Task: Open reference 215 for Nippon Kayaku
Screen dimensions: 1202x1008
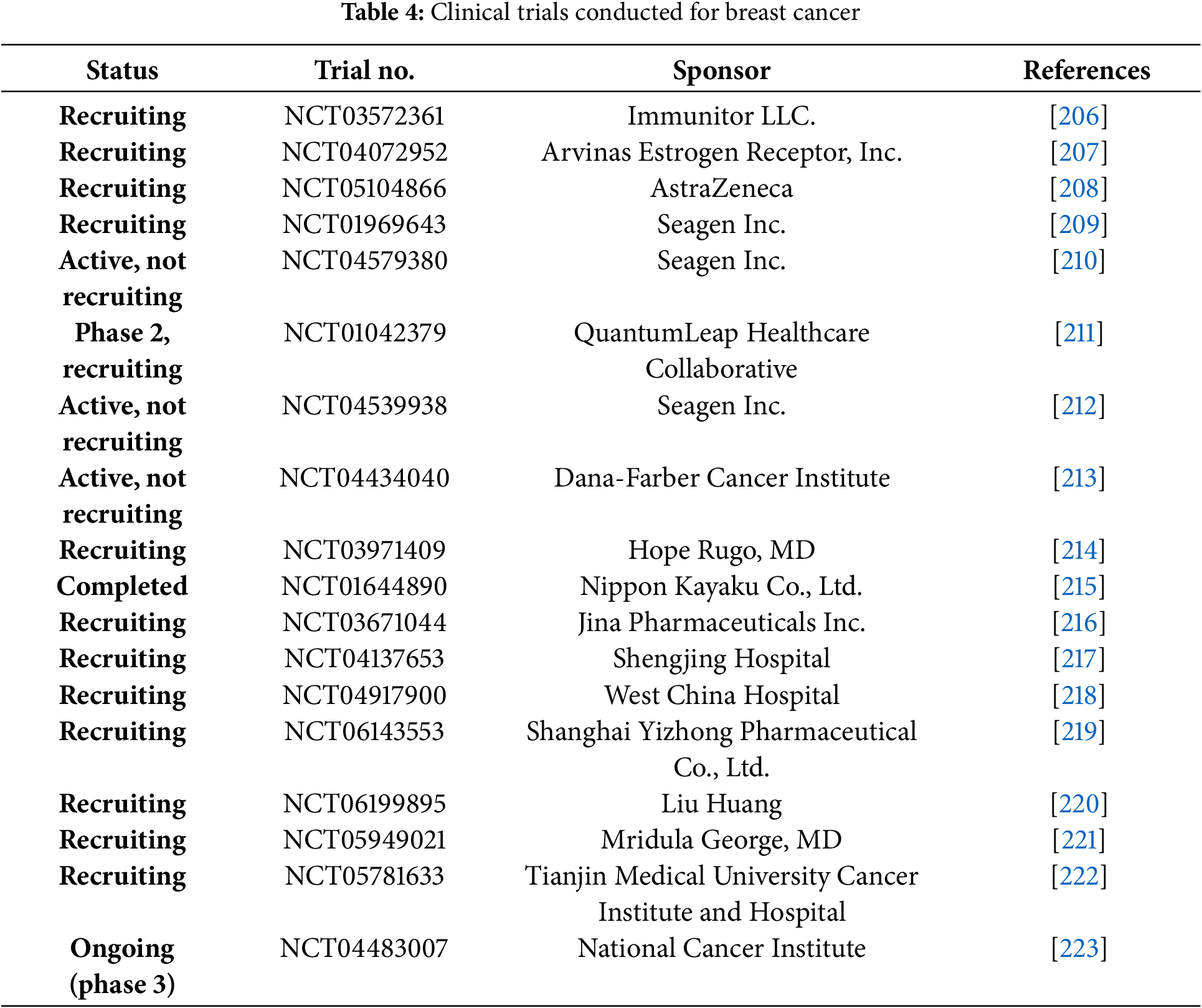Action: point(1079,587)
